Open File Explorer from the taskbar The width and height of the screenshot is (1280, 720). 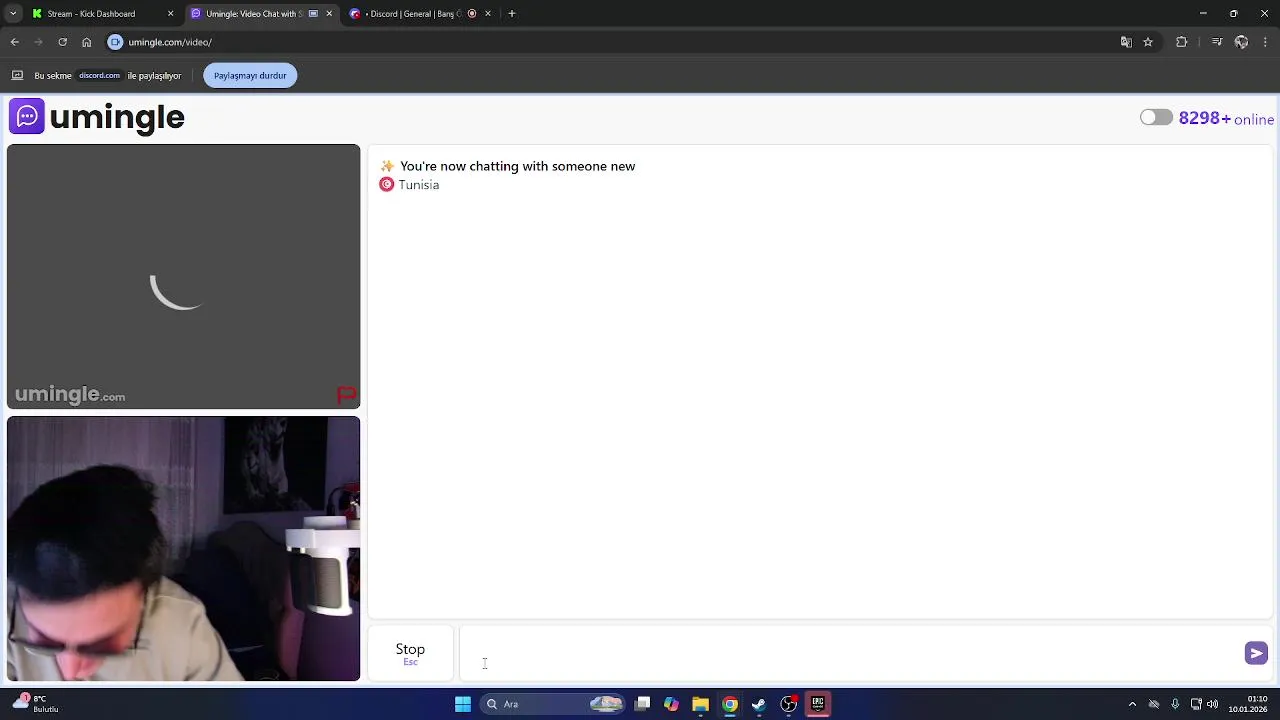[700, 704]
